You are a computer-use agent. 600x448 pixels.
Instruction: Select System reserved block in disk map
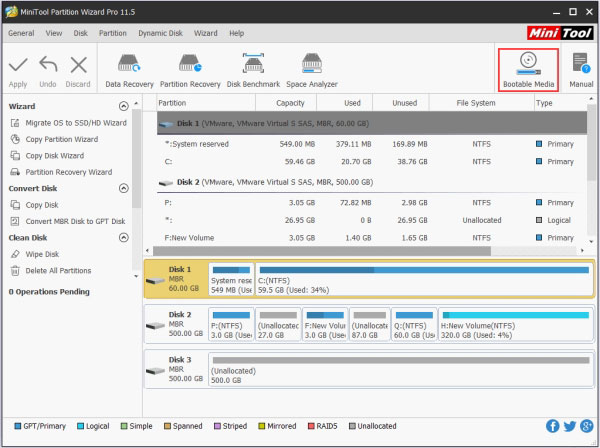pos(231,280)
